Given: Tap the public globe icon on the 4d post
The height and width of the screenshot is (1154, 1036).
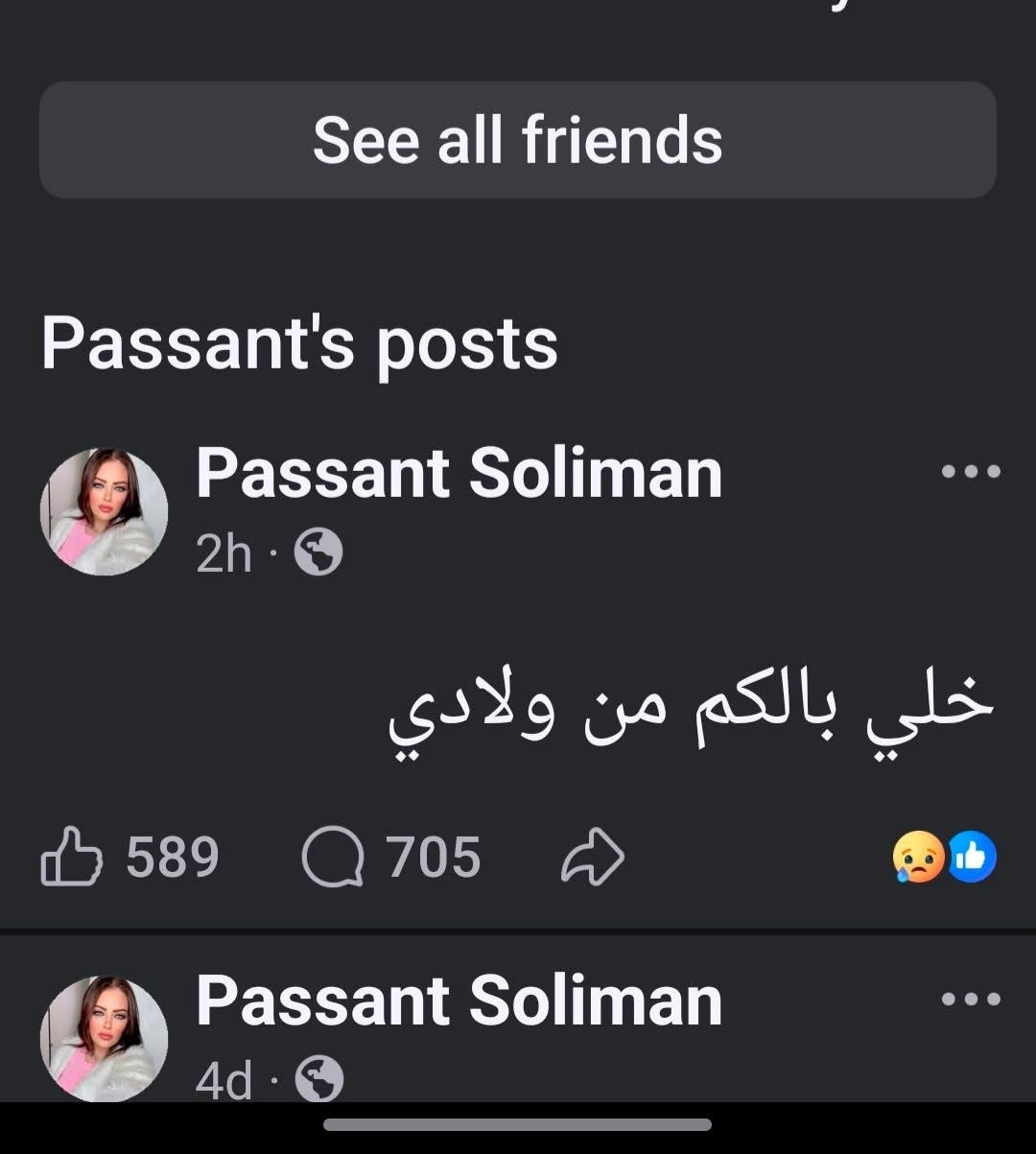Looking at the screenshot, I should click(318, 1081).
